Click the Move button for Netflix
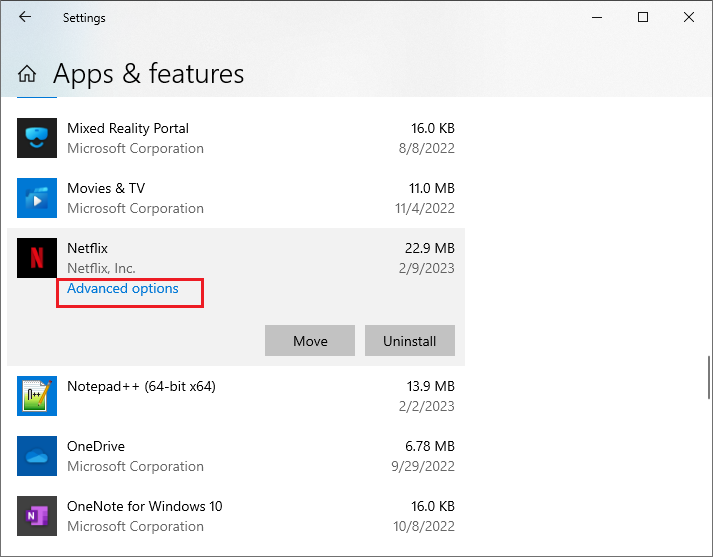Viewport: 713px width, 557px height. [310, 341]
